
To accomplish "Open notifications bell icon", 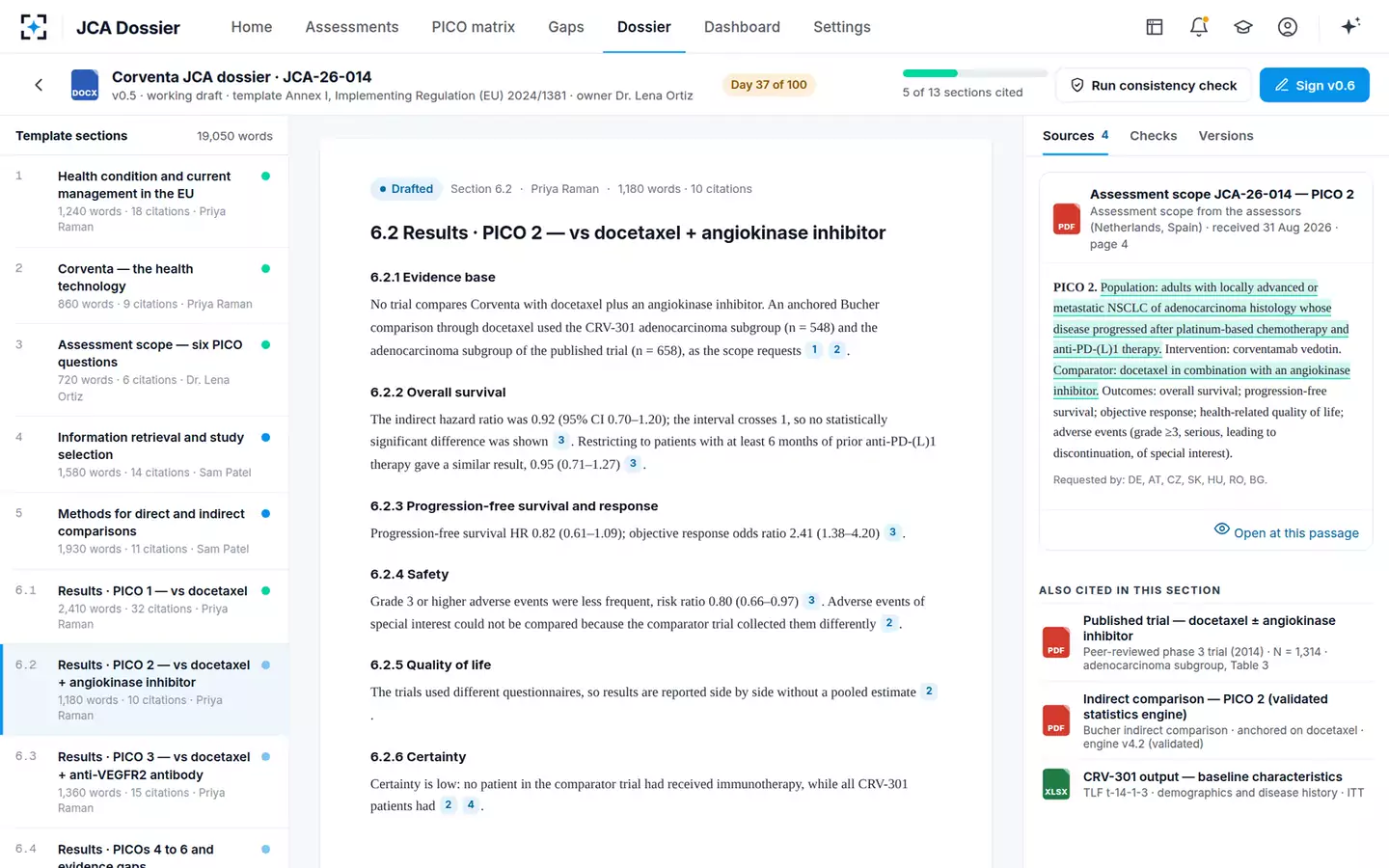I will click(x=1199, y=27).
